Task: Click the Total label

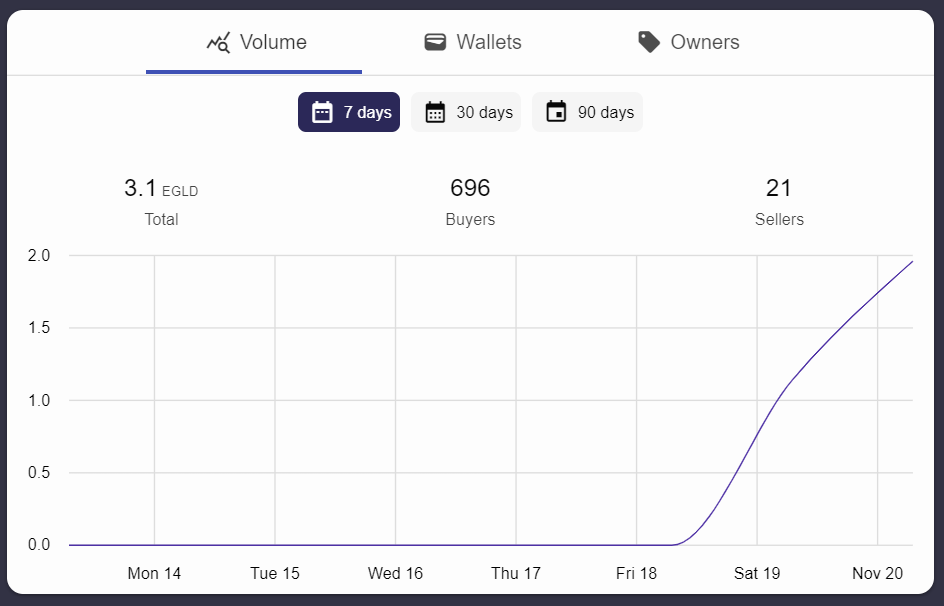Action: pos(161,219)
